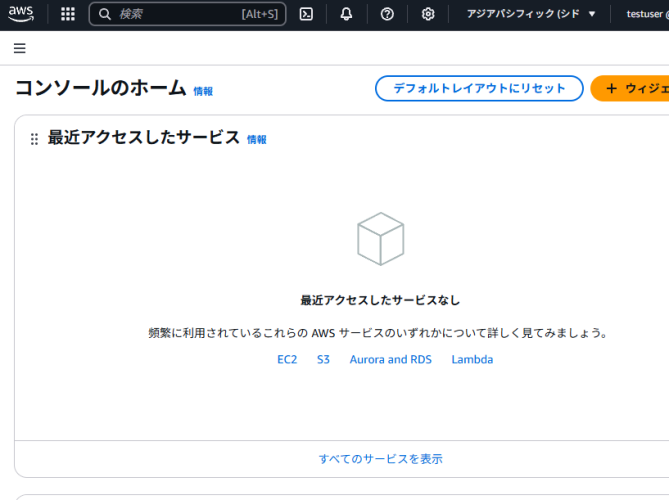The image size is (669, 500).
Task: Launch CloudShell from the top bar
Action: click(306, 14)
